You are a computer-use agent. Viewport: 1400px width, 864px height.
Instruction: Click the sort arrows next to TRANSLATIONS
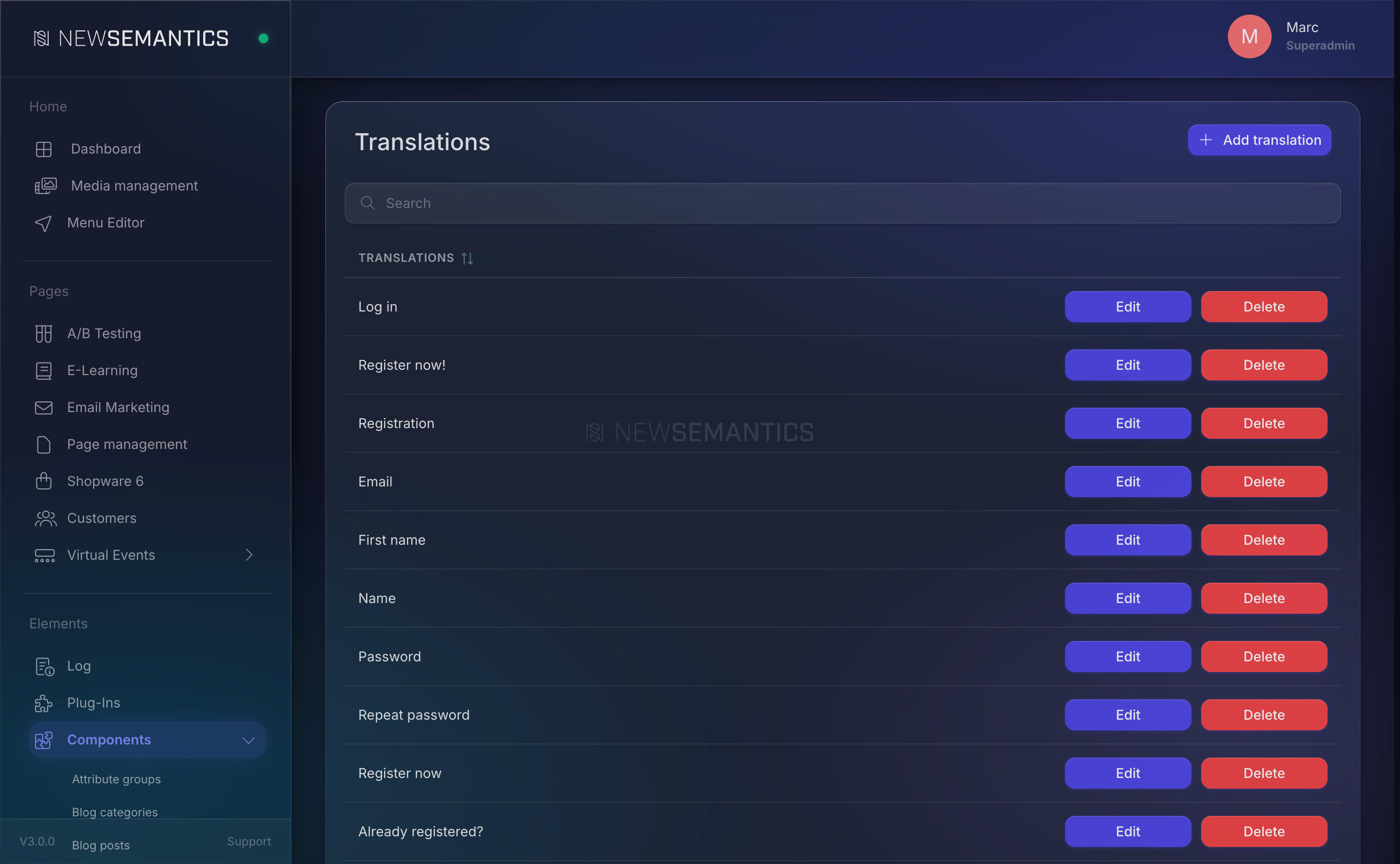[467, 259]
